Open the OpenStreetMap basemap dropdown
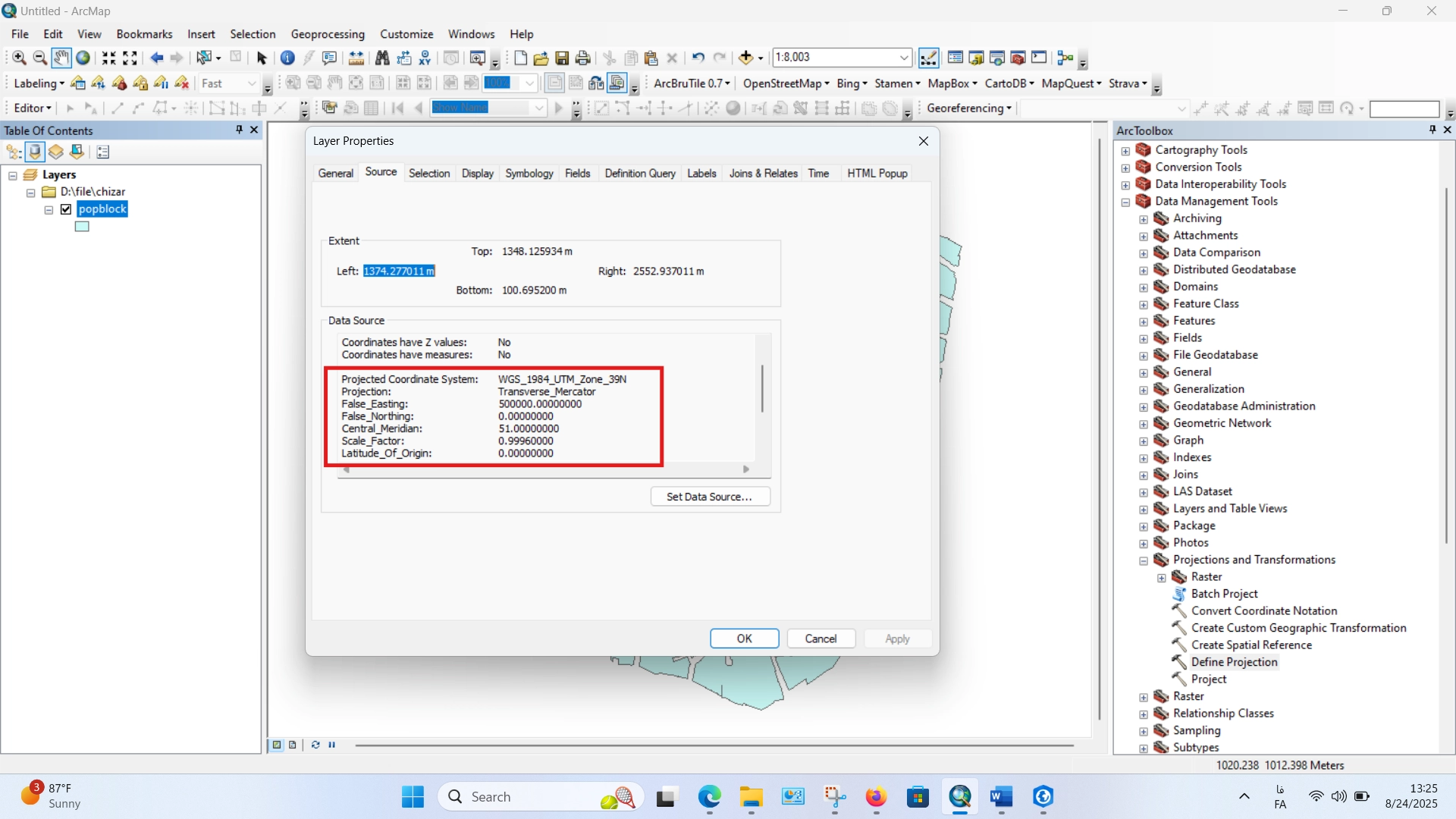The height and width of the screenshot is (819, 1456). 786,83
